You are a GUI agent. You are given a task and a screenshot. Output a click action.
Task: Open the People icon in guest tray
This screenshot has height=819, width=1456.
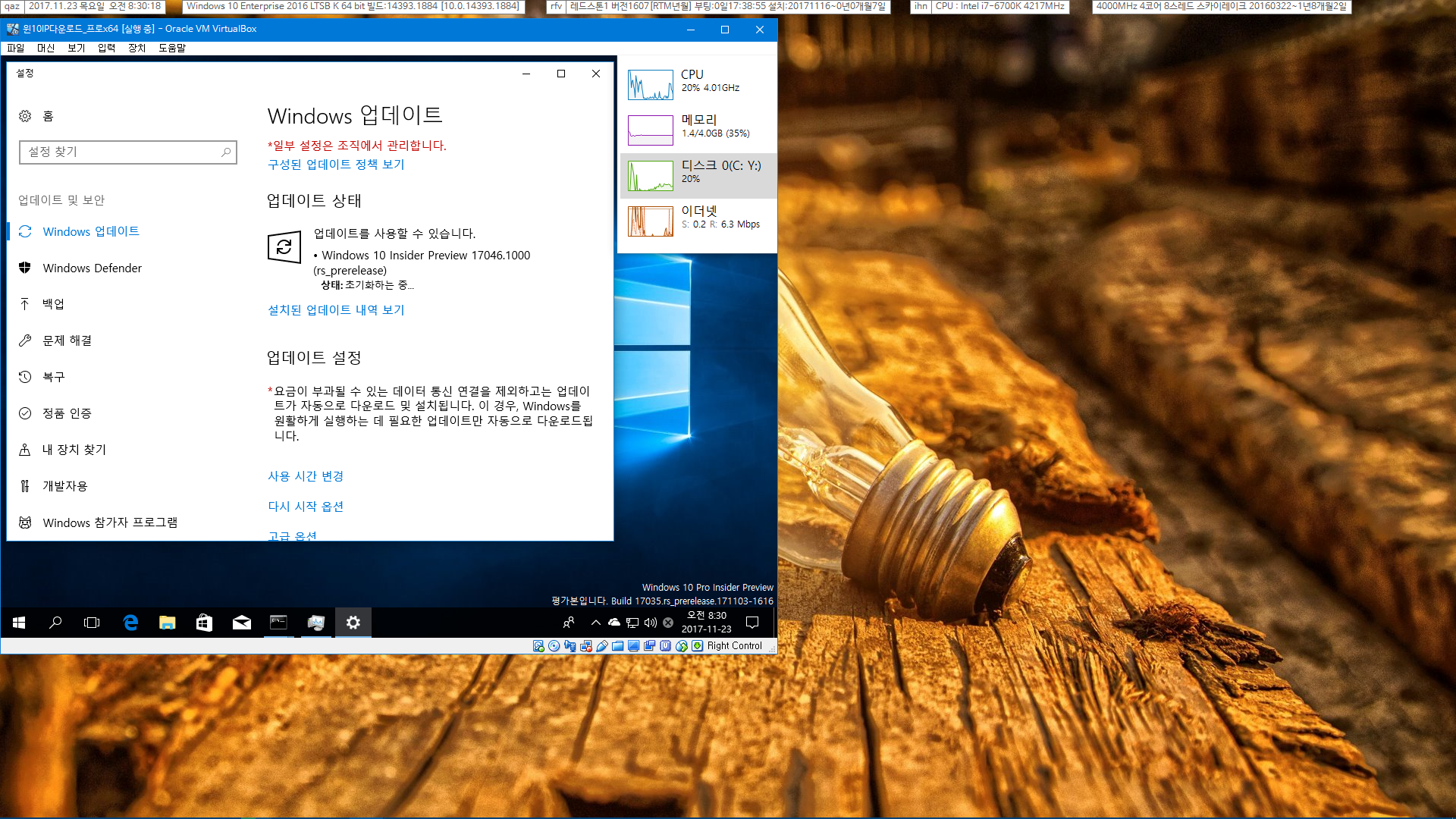pyautogui.click(x=569, y=623)
